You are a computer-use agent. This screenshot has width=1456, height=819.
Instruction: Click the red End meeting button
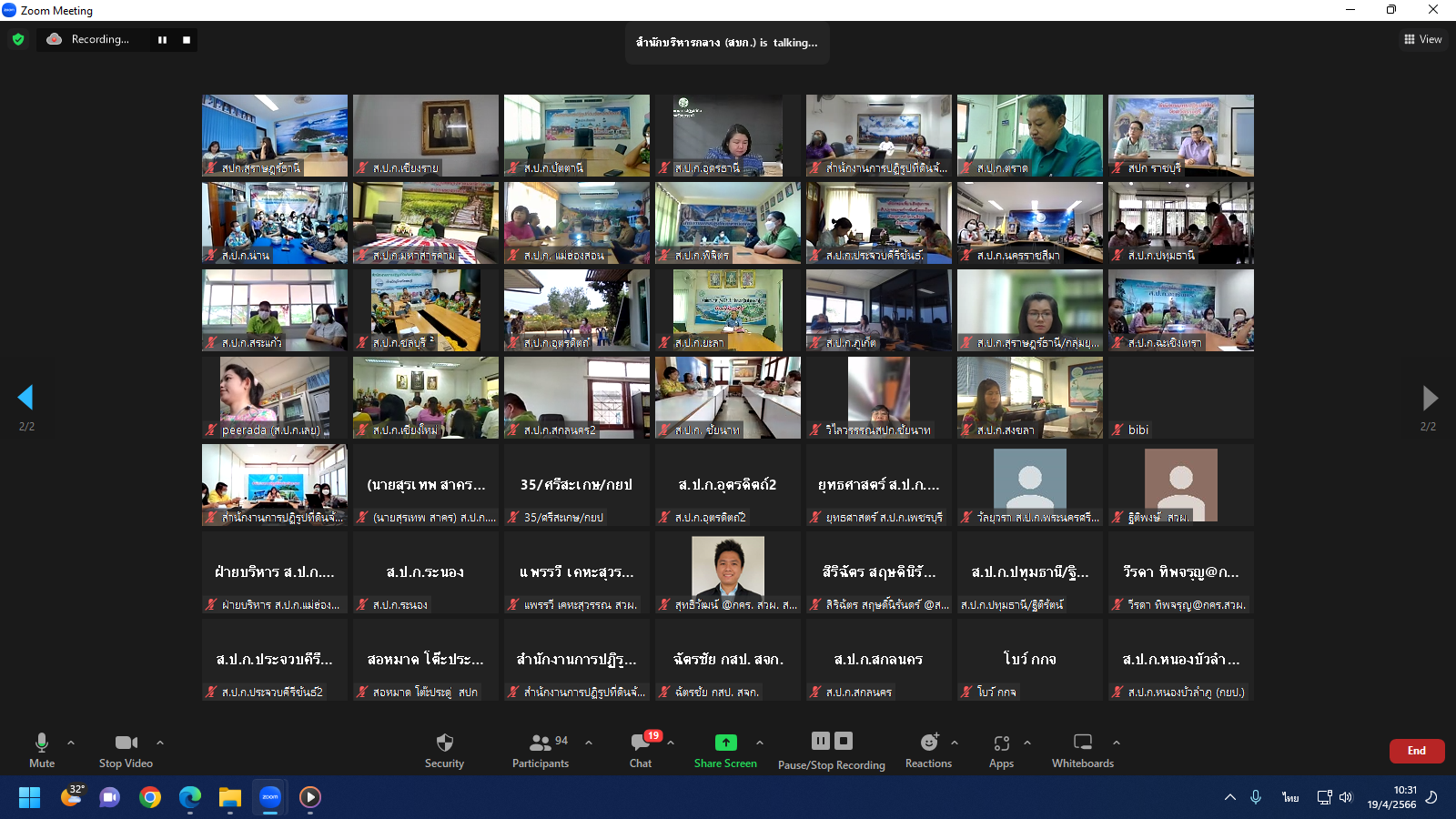(x=1417, y=751)
